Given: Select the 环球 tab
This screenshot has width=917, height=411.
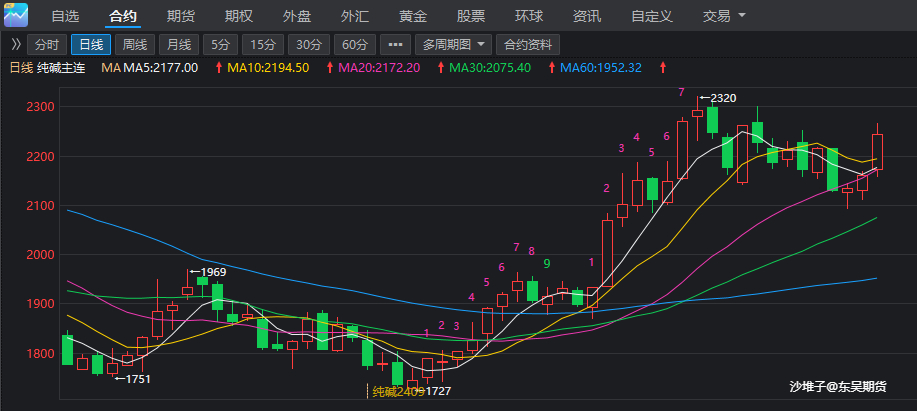Looking at the screenshot, I should tap(529, 16).
